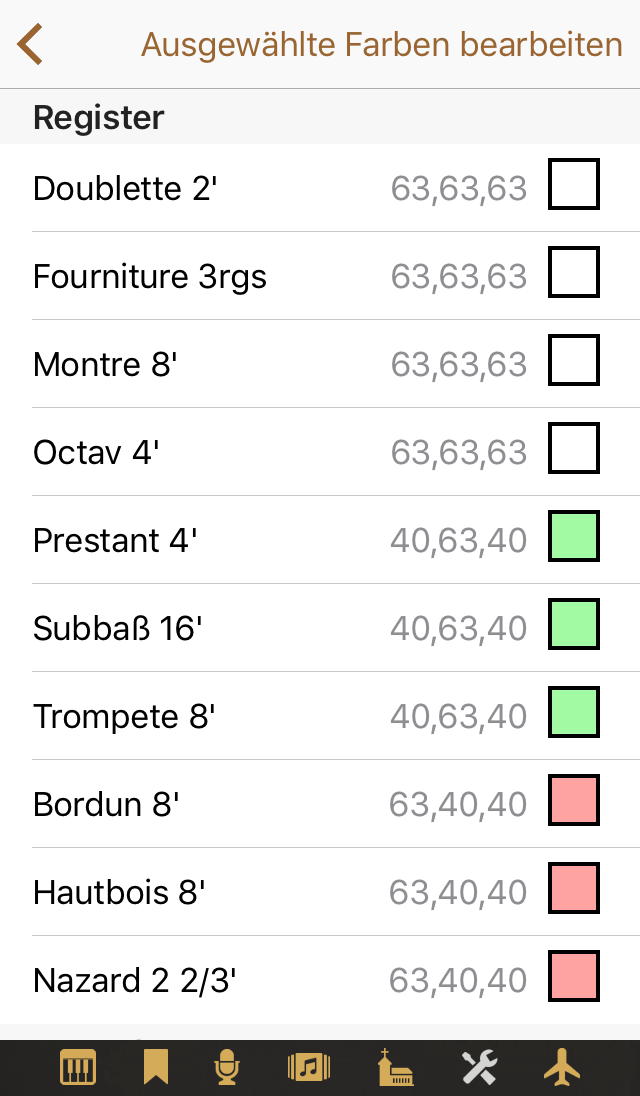Viewport: 640px width, 1096px height.
Task: Open the keyboard tab icon
Action: pyautogui.click(x=78, y=1068)
